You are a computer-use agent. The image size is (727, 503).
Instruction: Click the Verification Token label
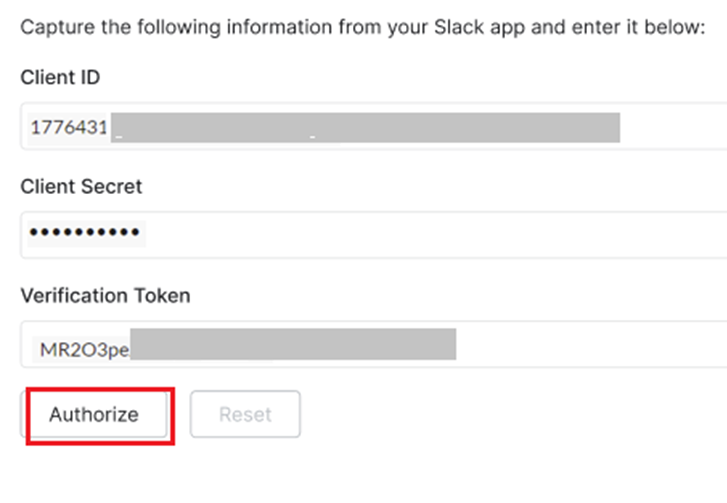[105, 296]
